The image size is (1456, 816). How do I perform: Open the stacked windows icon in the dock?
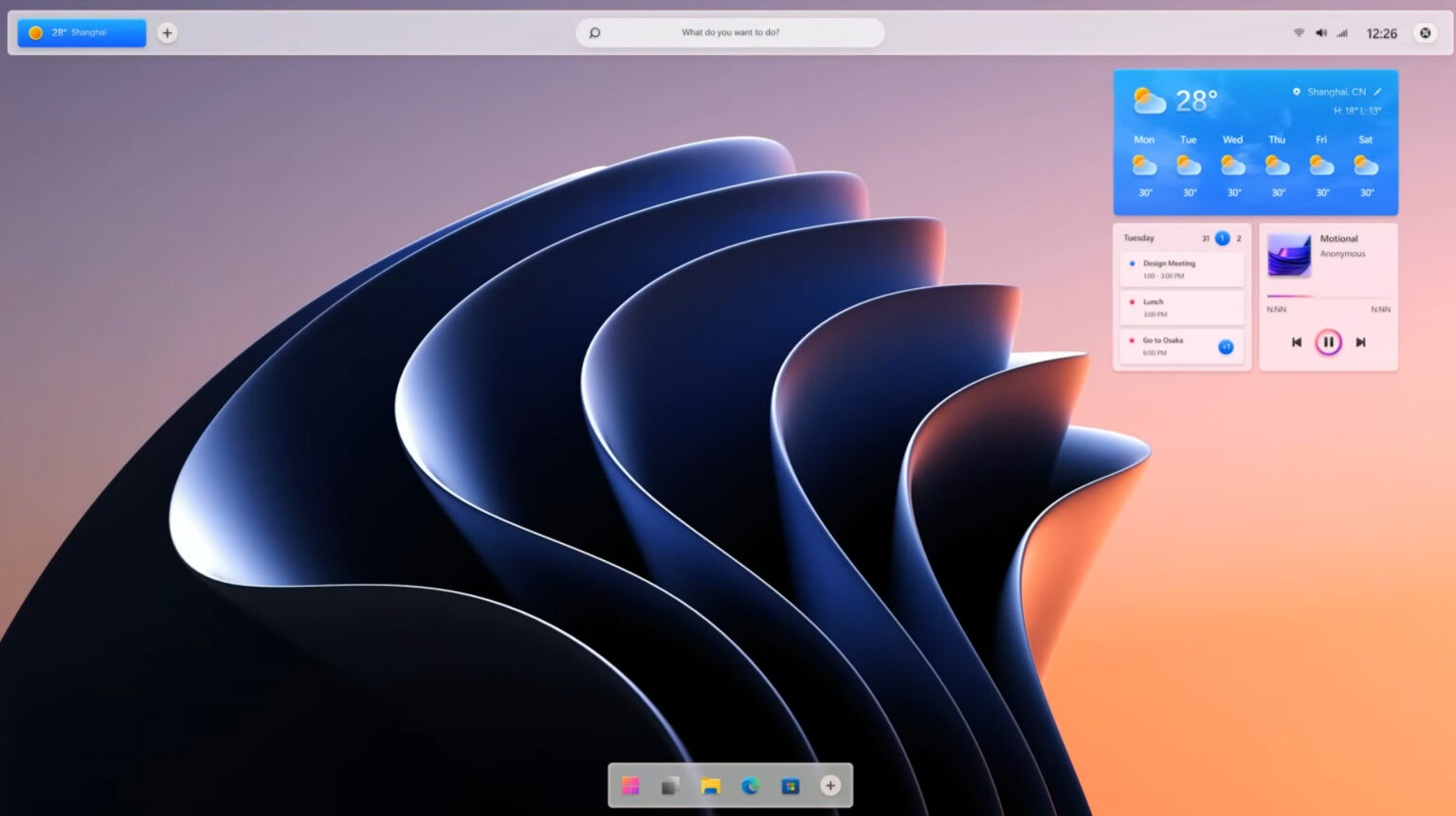(670, 785)
